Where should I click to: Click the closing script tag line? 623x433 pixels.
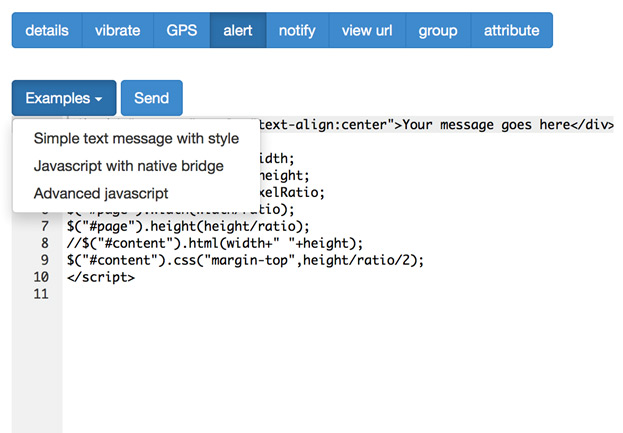point(101,277)
